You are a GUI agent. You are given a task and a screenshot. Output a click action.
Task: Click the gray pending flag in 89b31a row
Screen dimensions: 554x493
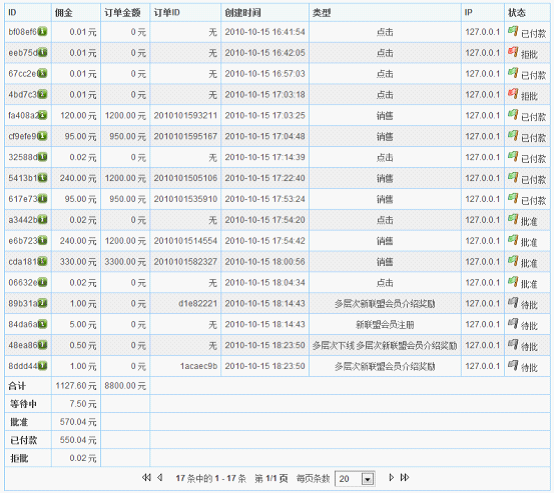[x=513, y=302]
